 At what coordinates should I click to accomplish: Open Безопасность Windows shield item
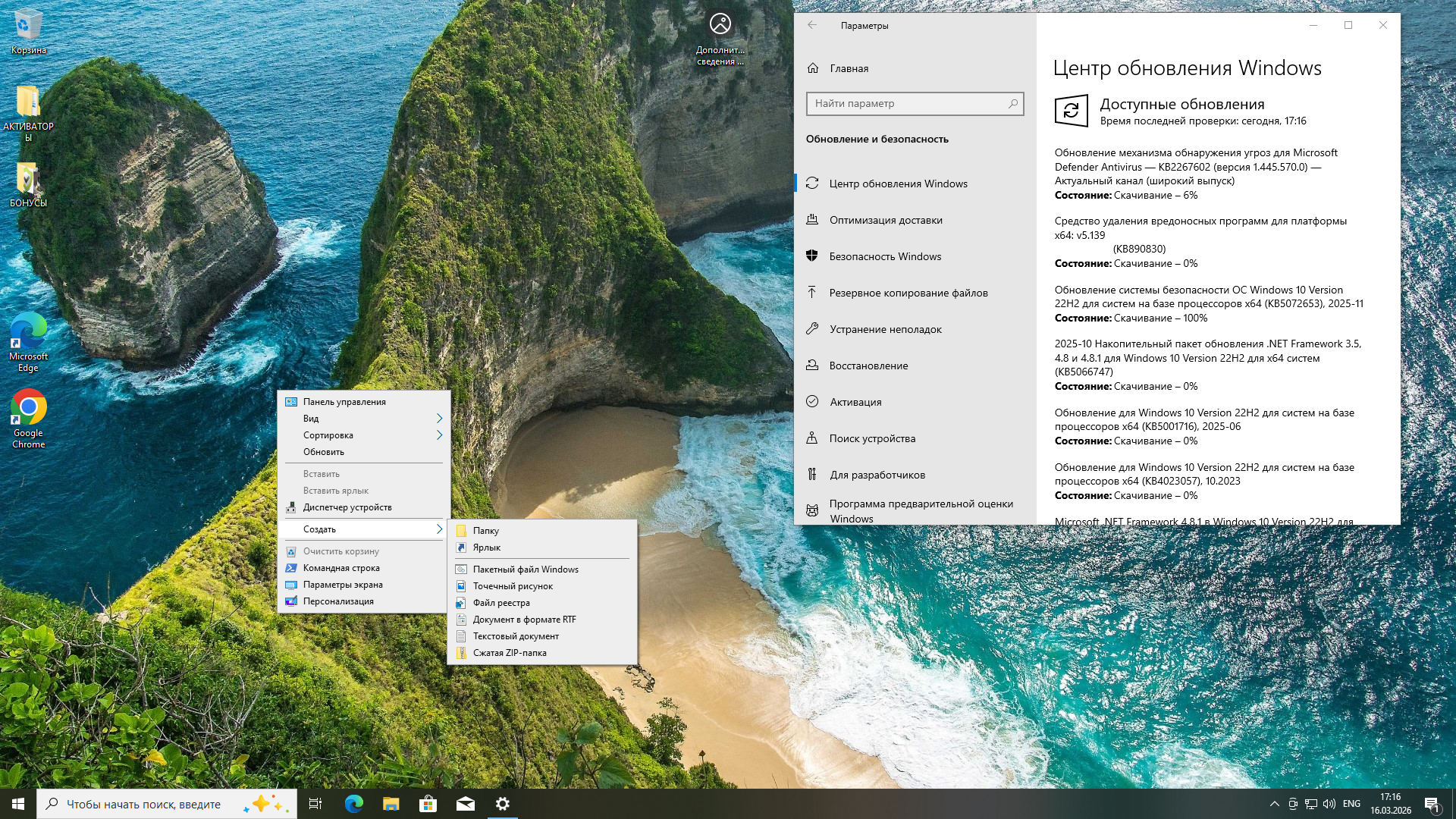coord(884,256)
